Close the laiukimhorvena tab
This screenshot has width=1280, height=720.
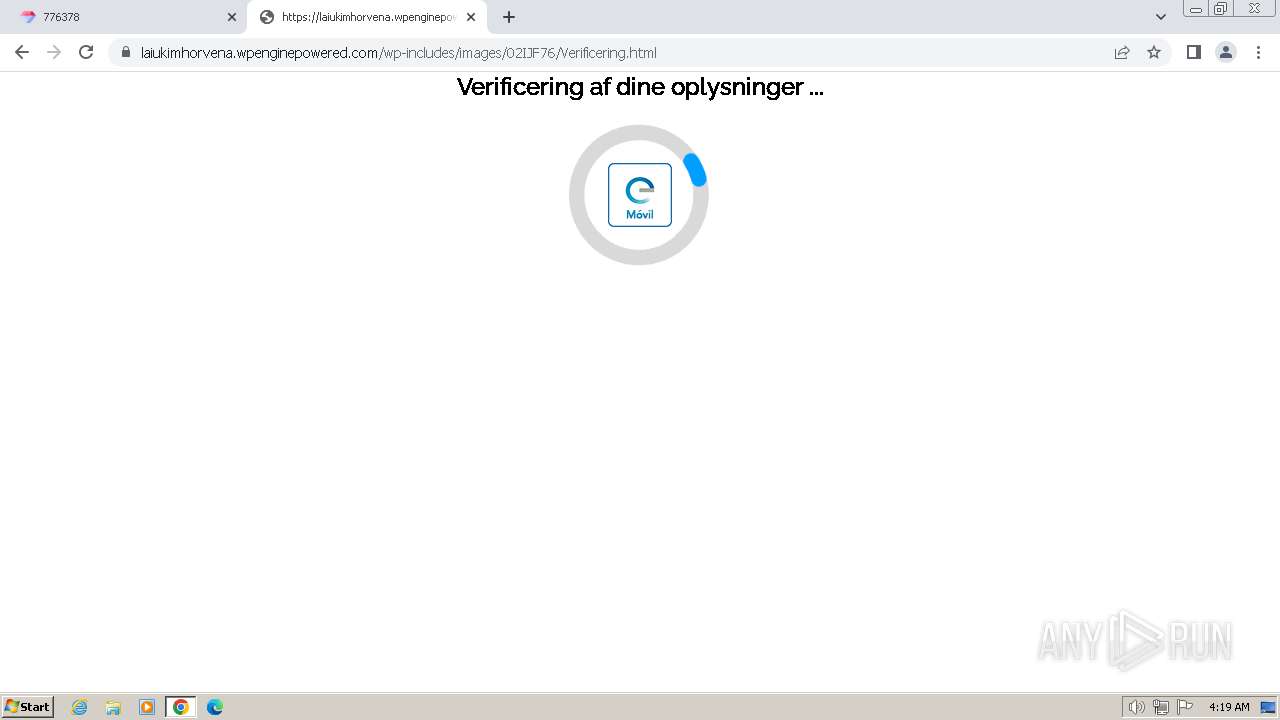coord(471,17)
